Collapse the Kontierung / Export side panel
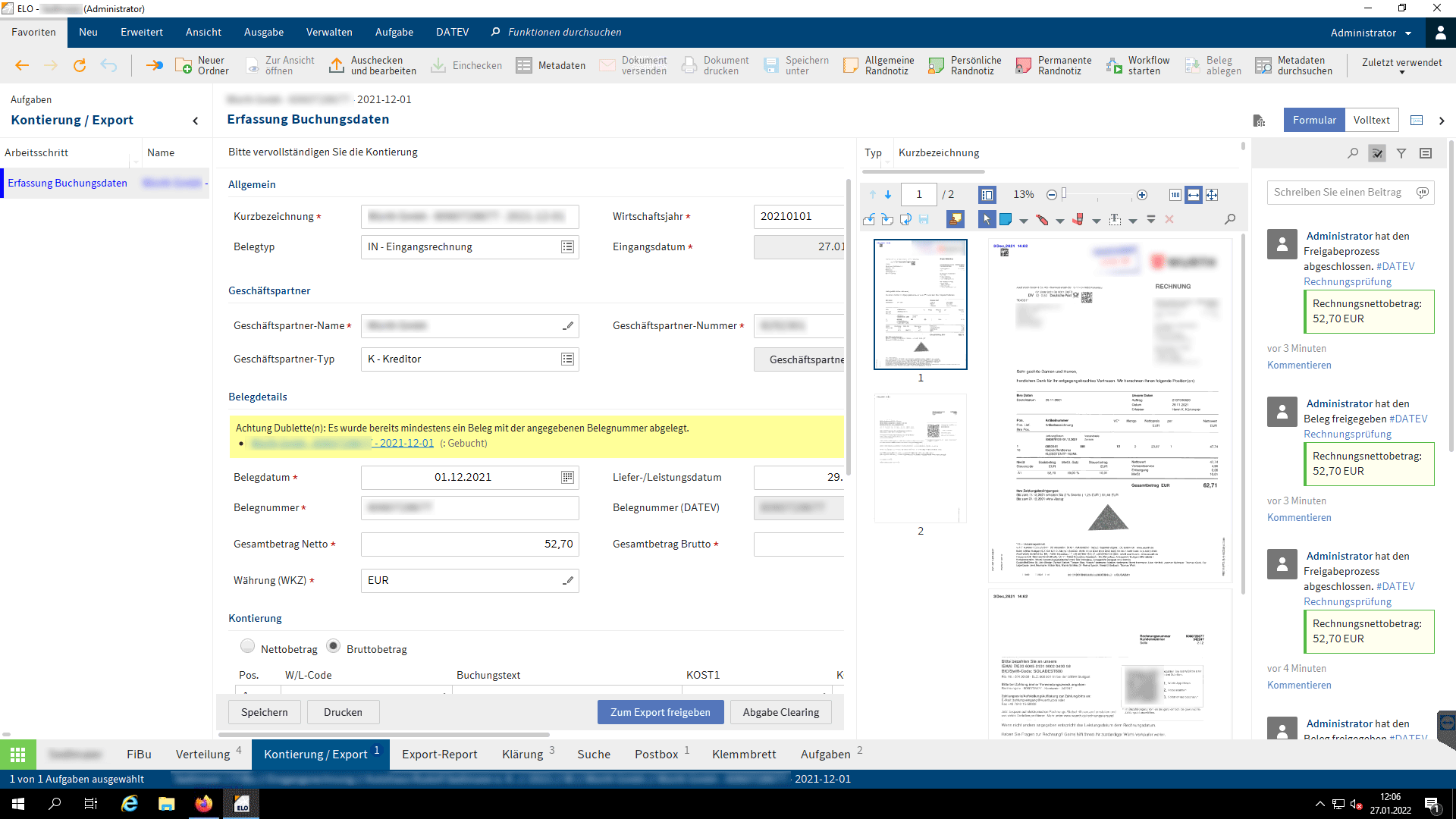Screen dimensions: 1456x819 196,121
